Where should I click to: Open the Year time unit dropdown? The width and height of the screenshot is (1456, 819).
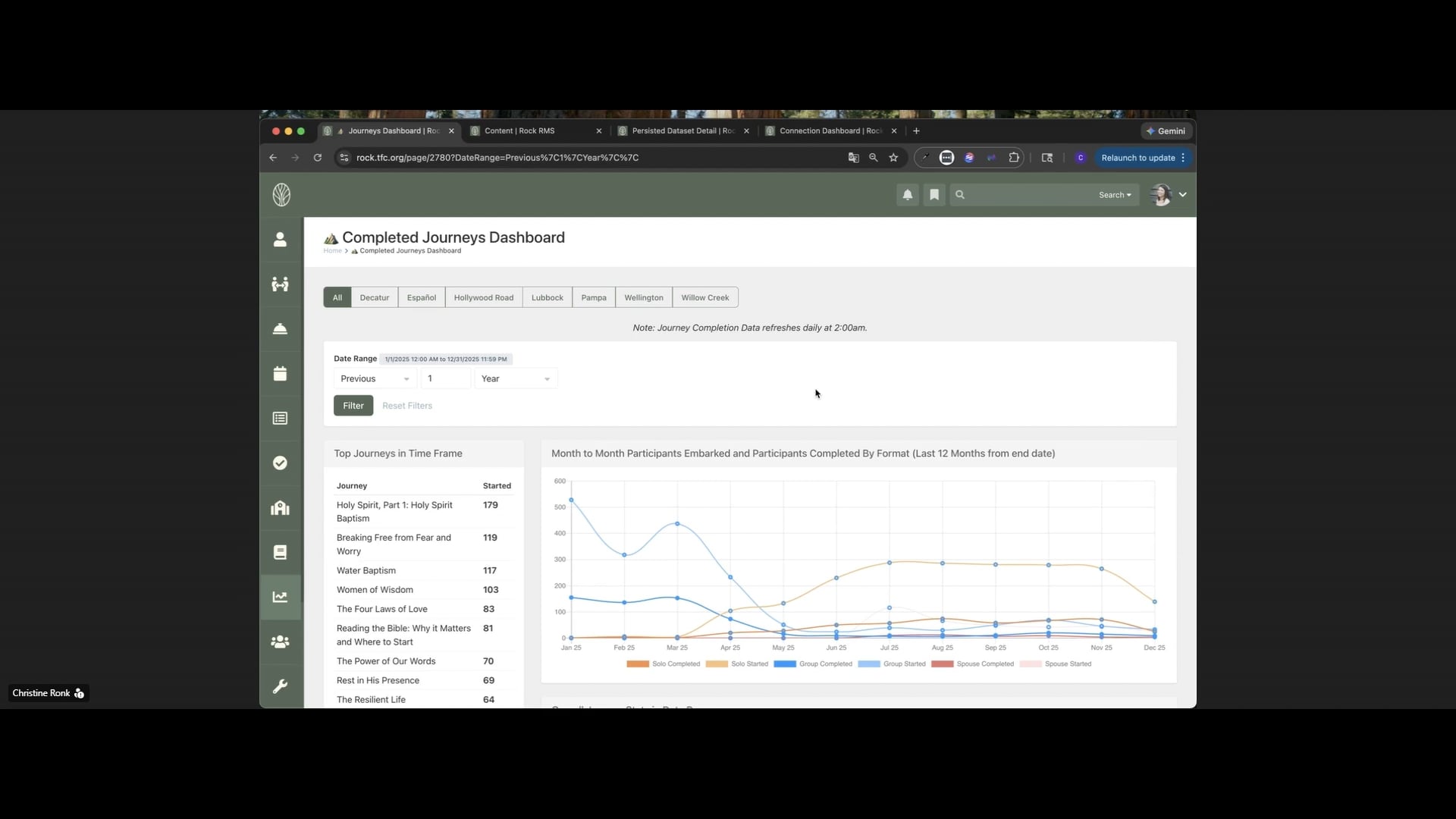515,378
